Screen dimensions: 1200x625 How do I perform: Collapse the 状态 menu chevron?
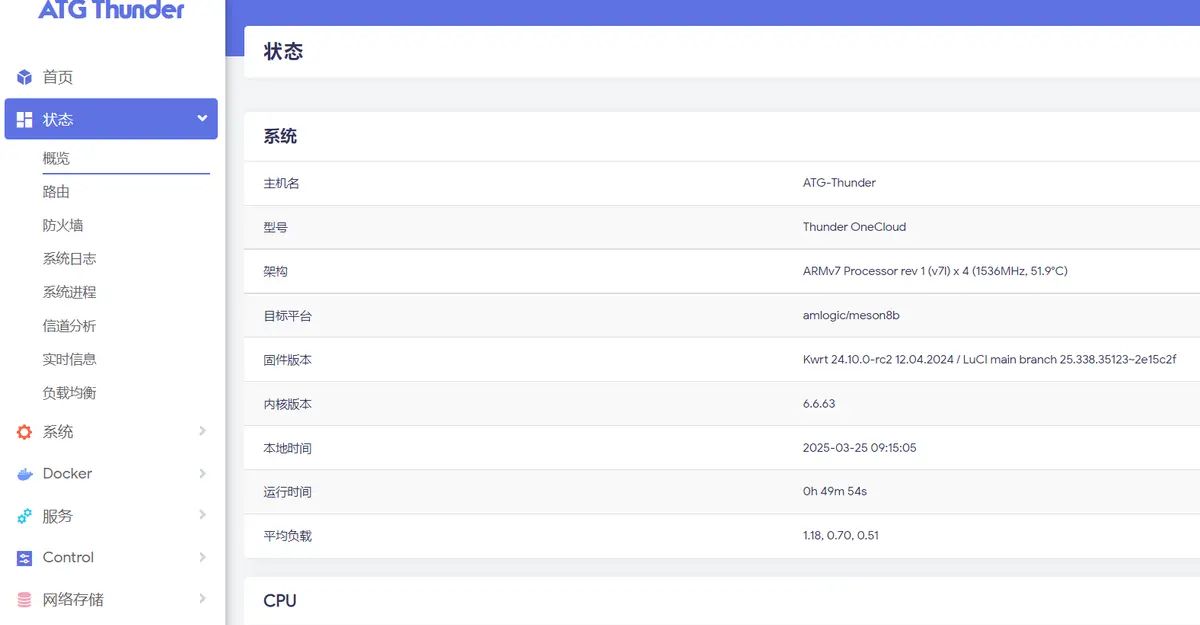(x=202, y=119)
